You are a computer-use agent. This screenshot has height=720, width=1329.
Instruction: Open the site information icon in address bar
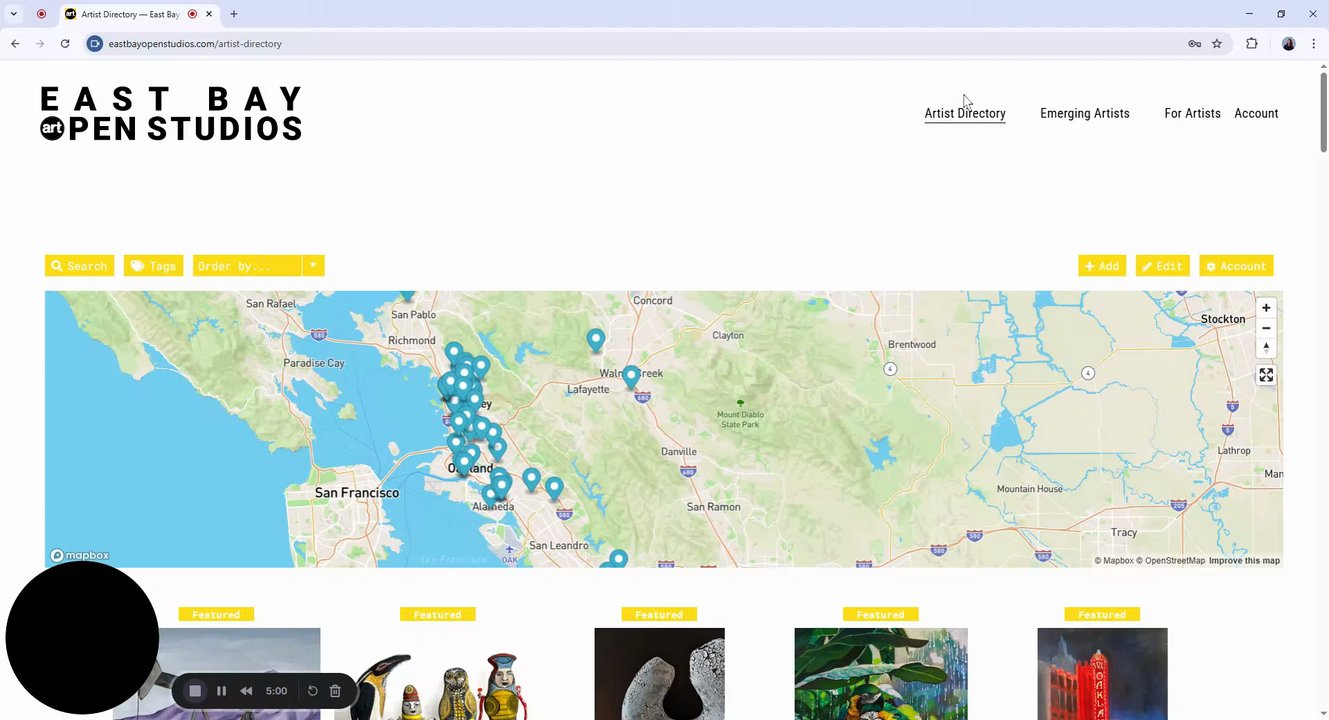[x=95, y=44]
